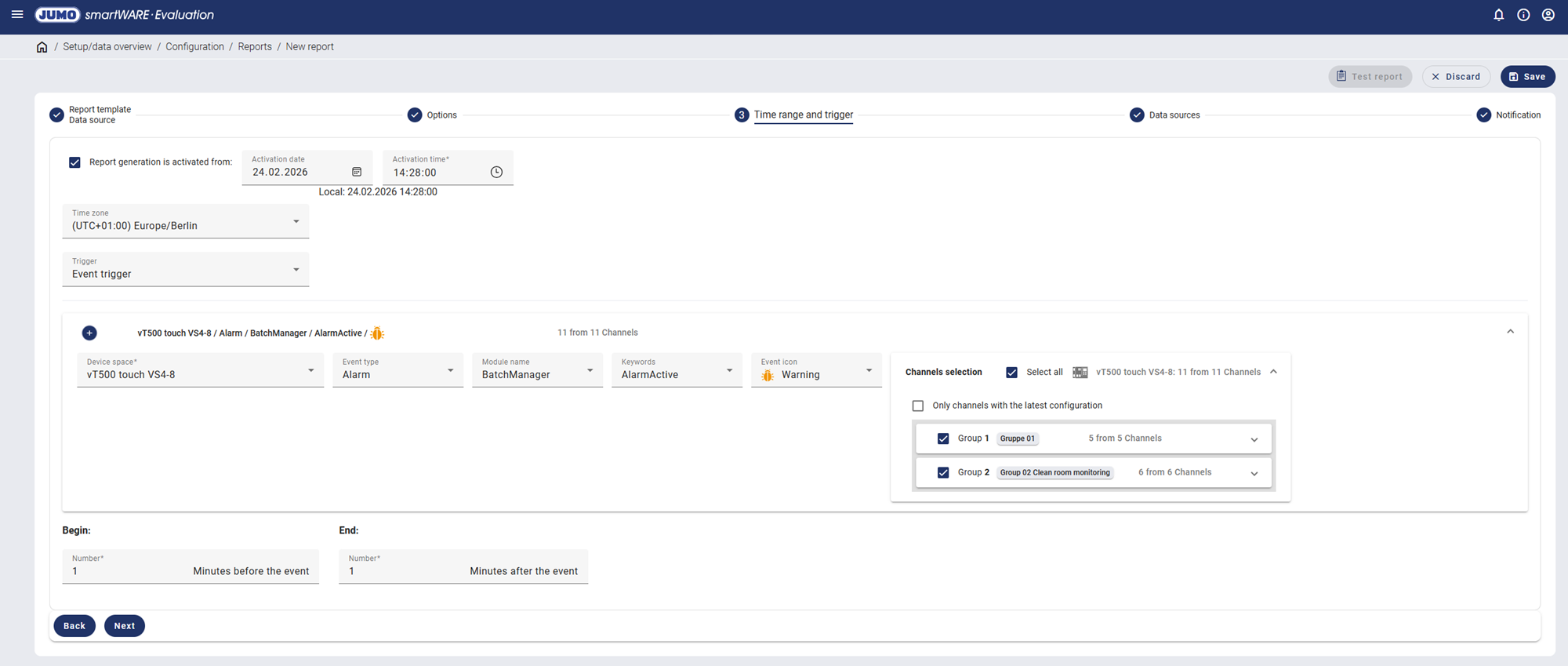Open the notifications bell

[x=1498, y=15]
